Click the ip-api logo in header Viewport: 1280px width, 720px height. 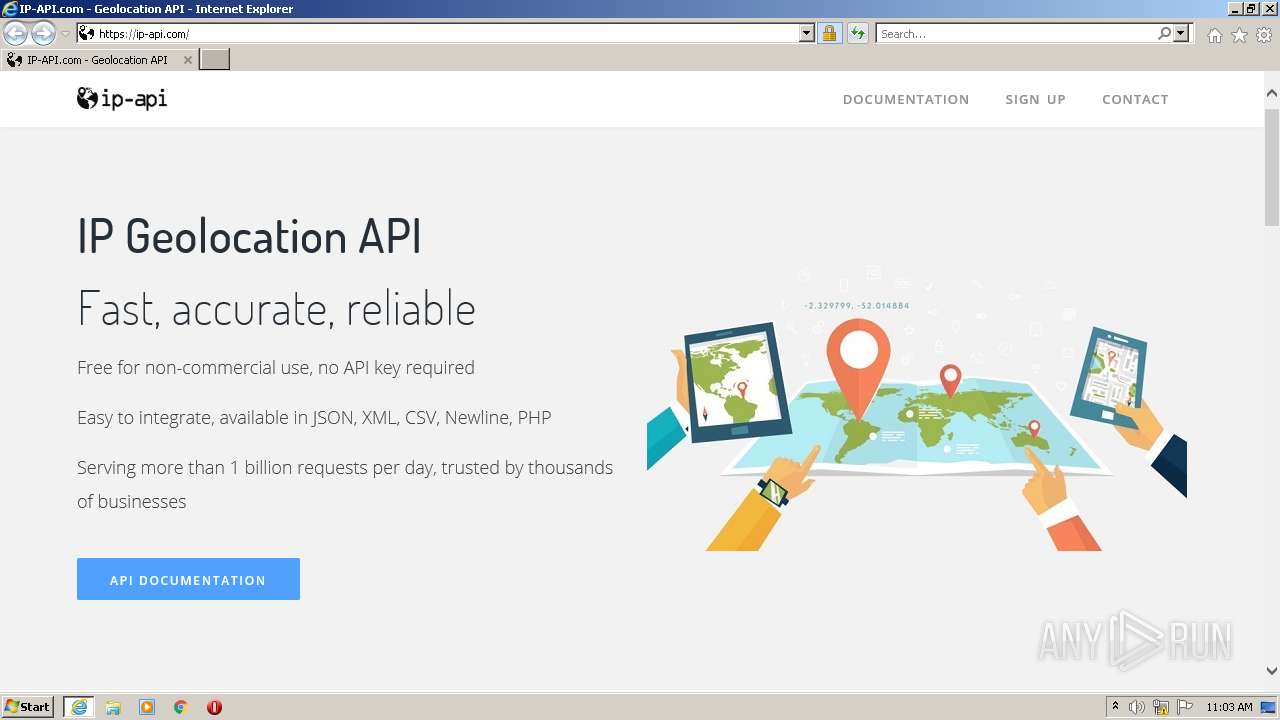click(x=122, y=98)
